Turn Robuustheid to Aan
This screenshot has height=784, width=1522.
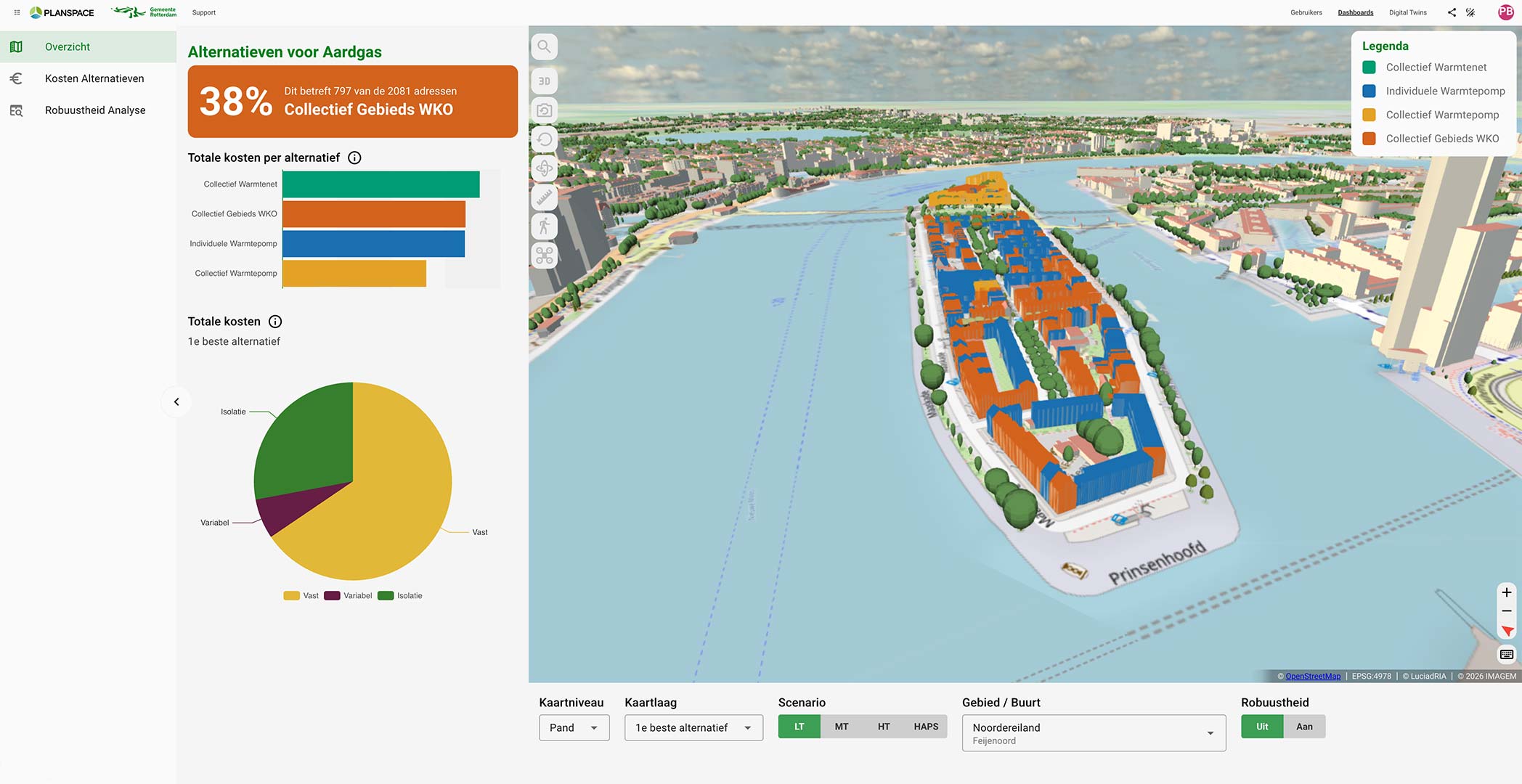pos(1304,727)
